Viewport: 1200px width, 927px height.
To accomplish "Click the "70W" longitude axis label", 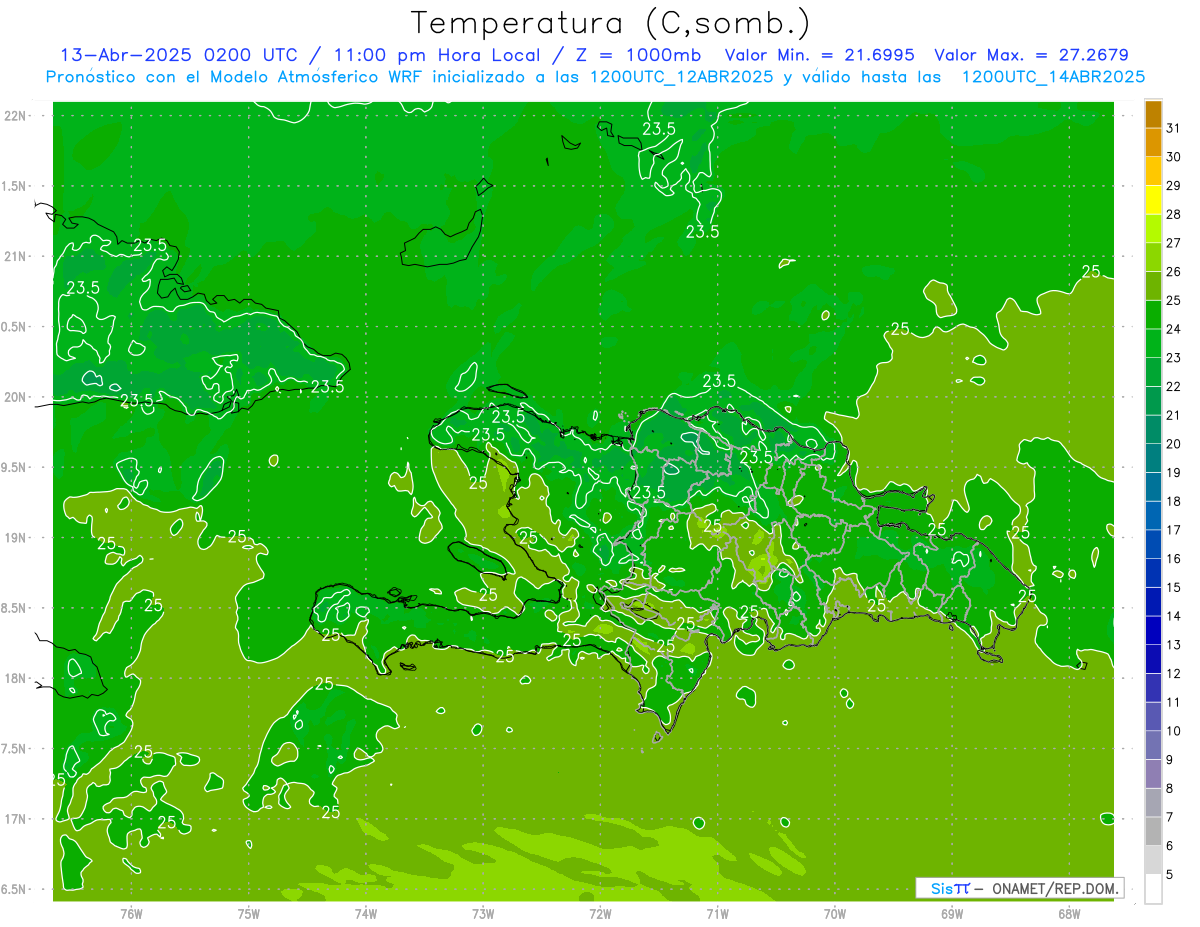I will (x=834, y=914).
